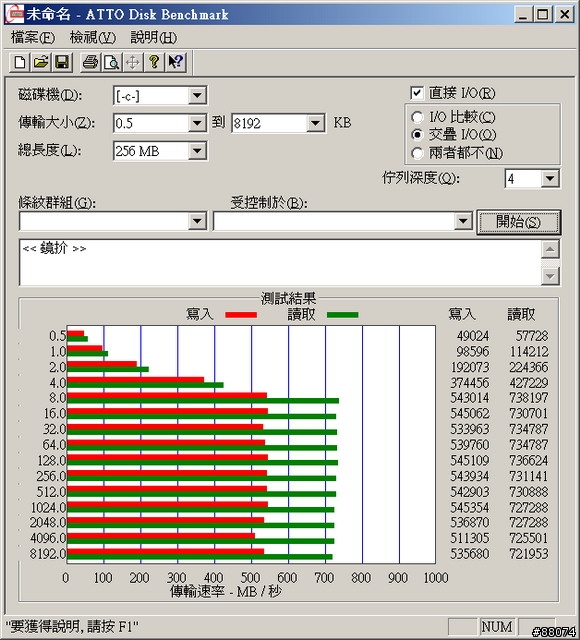Expand the 受控制於 dropdown
This screenshot has height=640, width=580.
click(x=463, y=221)
